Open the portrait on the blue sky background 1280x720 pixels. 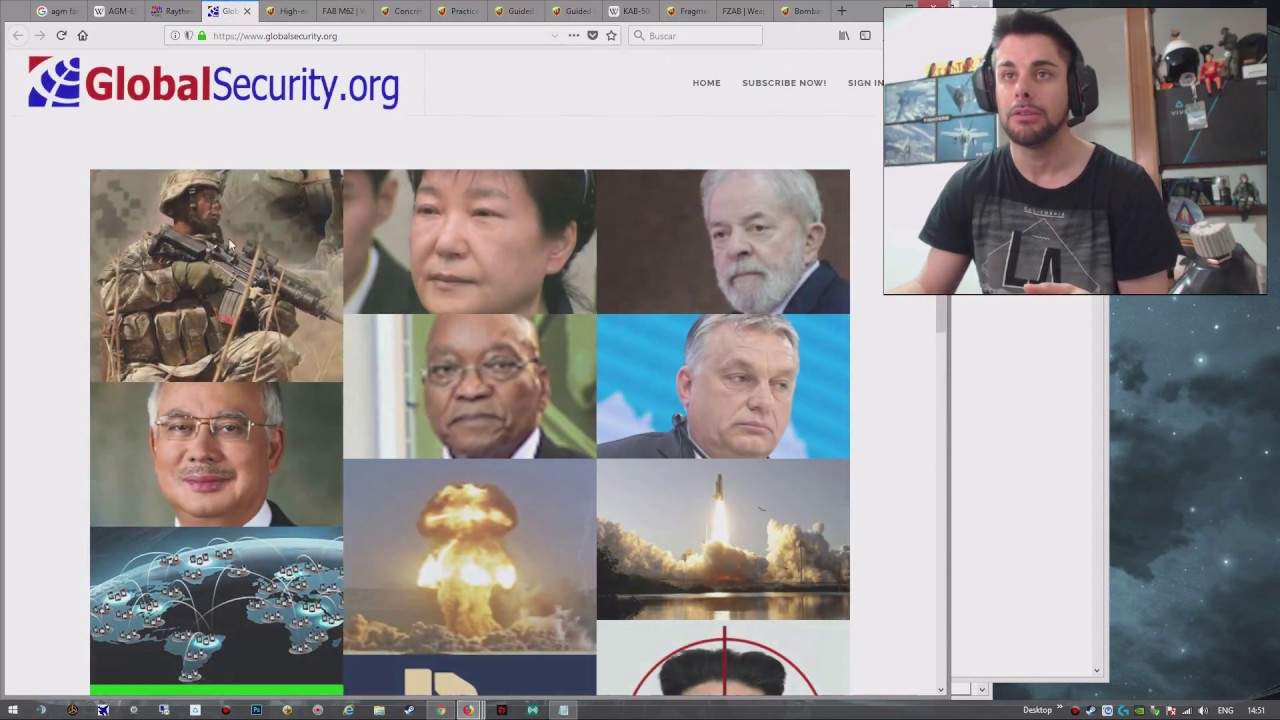723,386
